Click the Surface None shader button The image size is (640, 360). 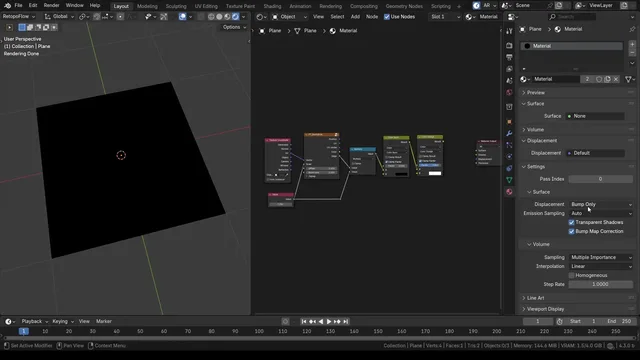point(595,116)
